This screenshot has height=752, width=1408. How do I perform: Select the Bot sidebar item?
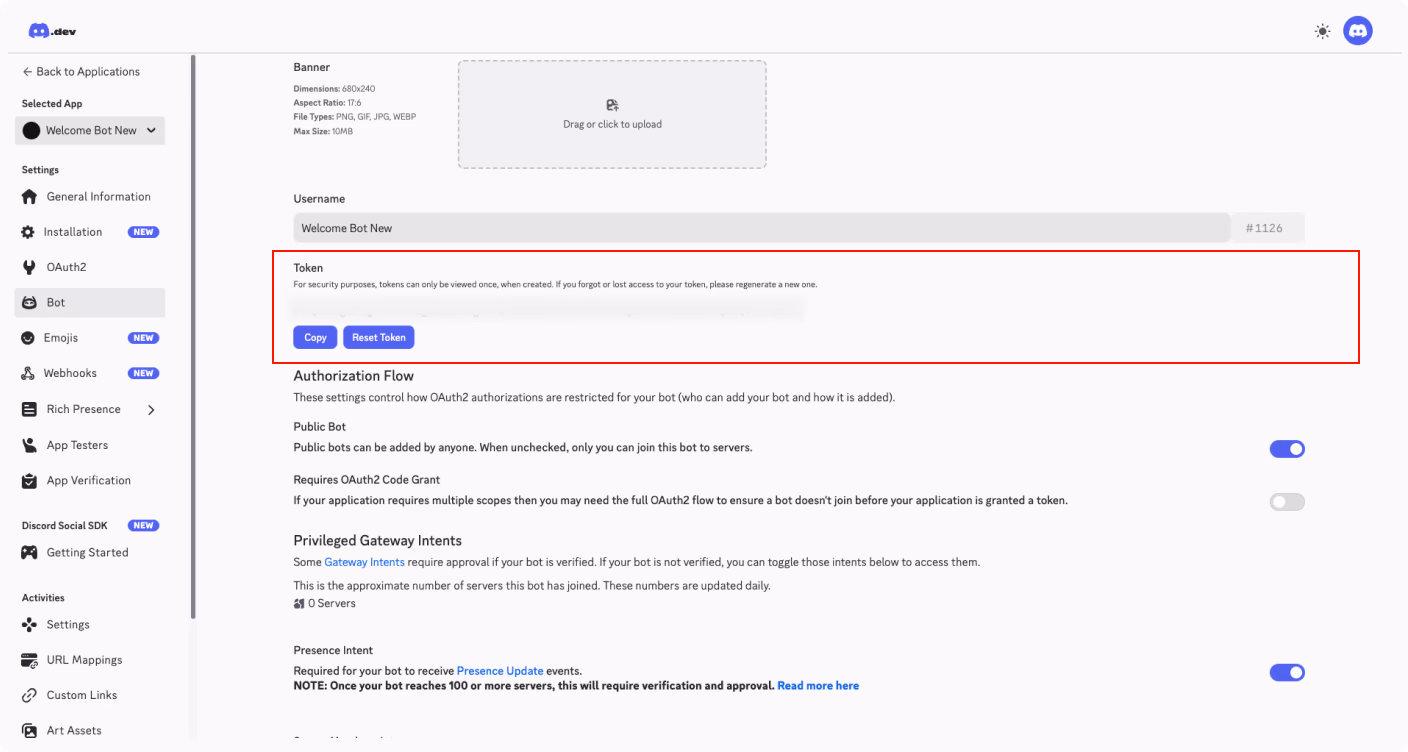pyautogui.click(x=90, y=303)
